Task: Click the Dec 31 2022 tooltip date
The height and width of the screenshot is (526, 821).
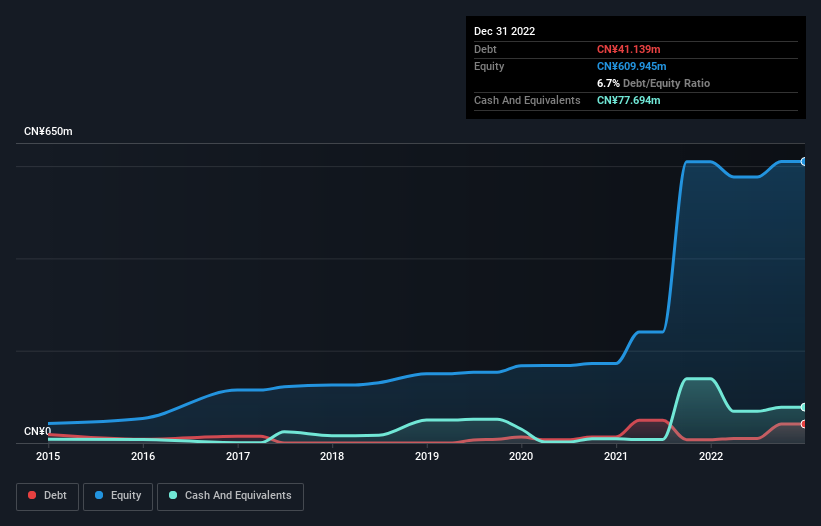Action: tap(504, 31)
